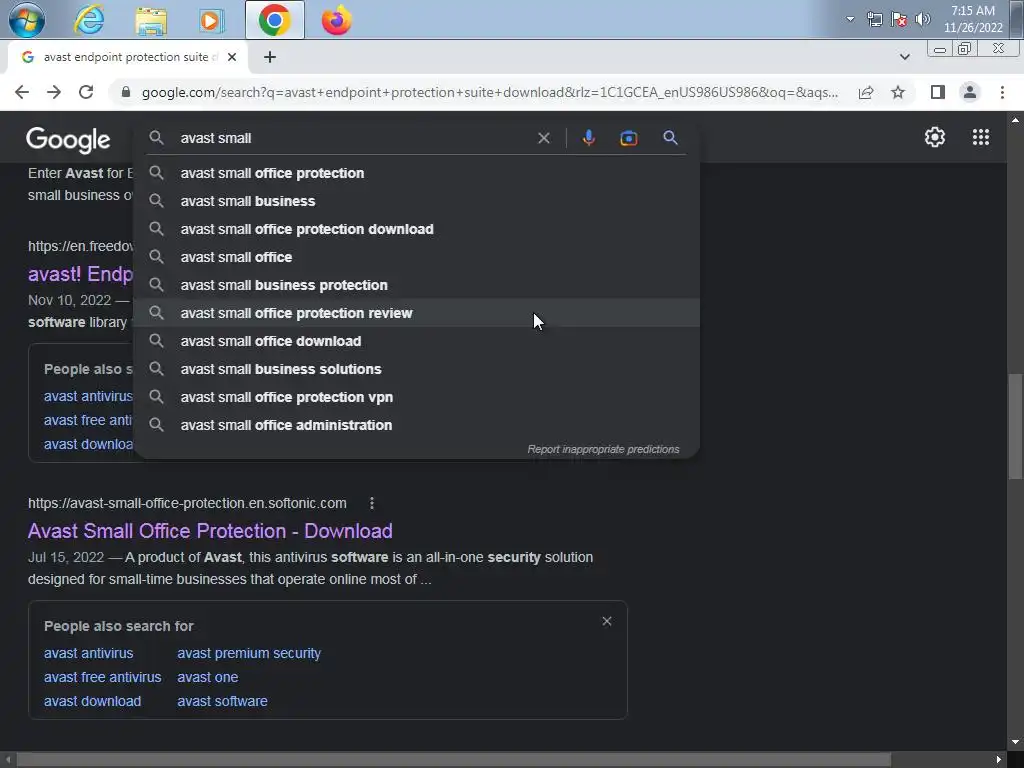This screenshot has height=768, width=1024.
Task: Open Google quick settings gear
Action: click(x=935, y=137)
